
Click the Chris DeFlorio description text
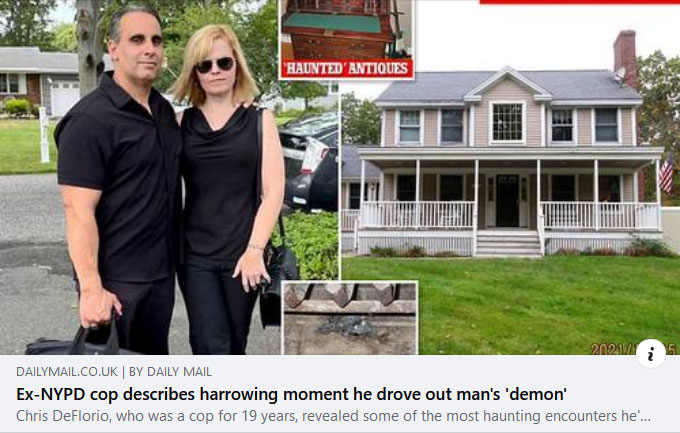(x=333, y=416)
